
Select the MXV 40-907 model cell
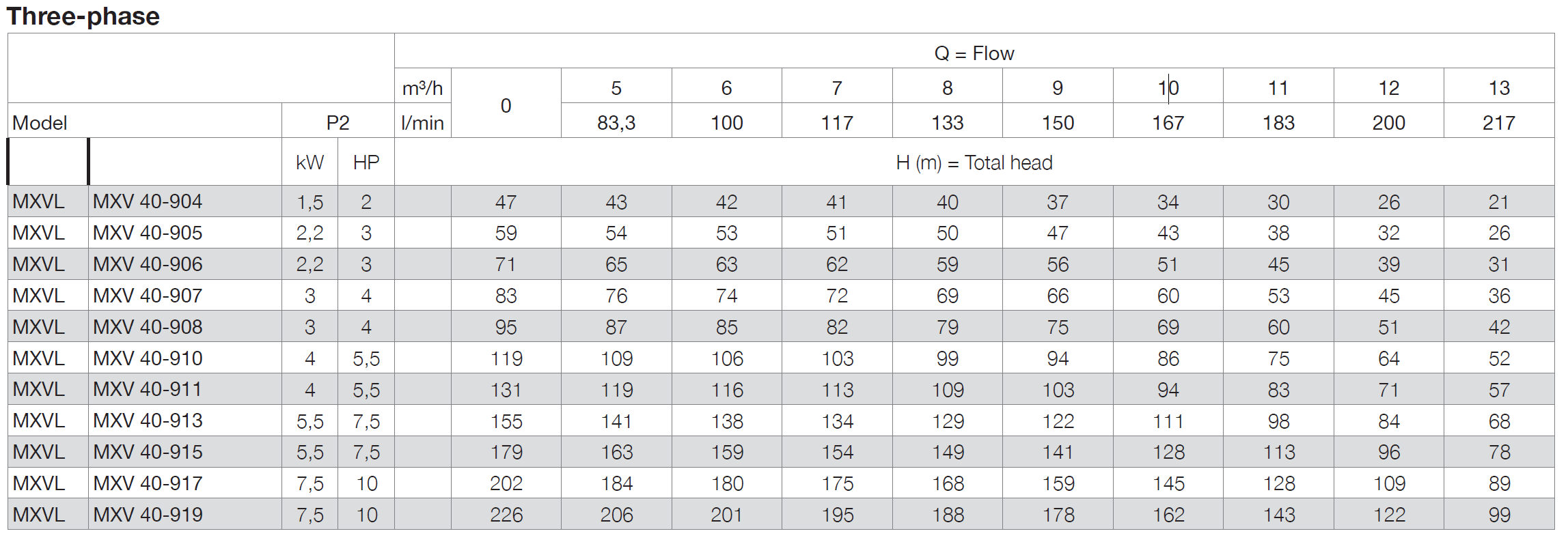click(x=148, y=296)
